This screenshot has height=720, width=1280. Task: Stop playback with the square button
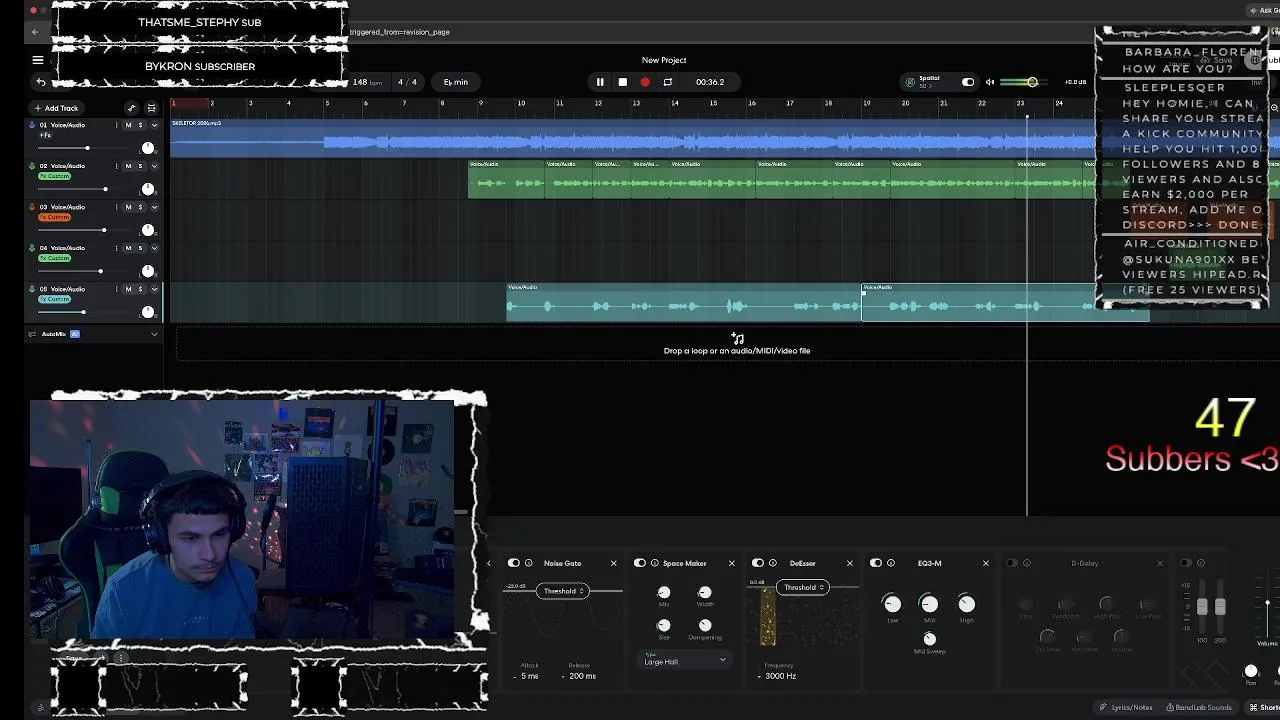point(622,82)
